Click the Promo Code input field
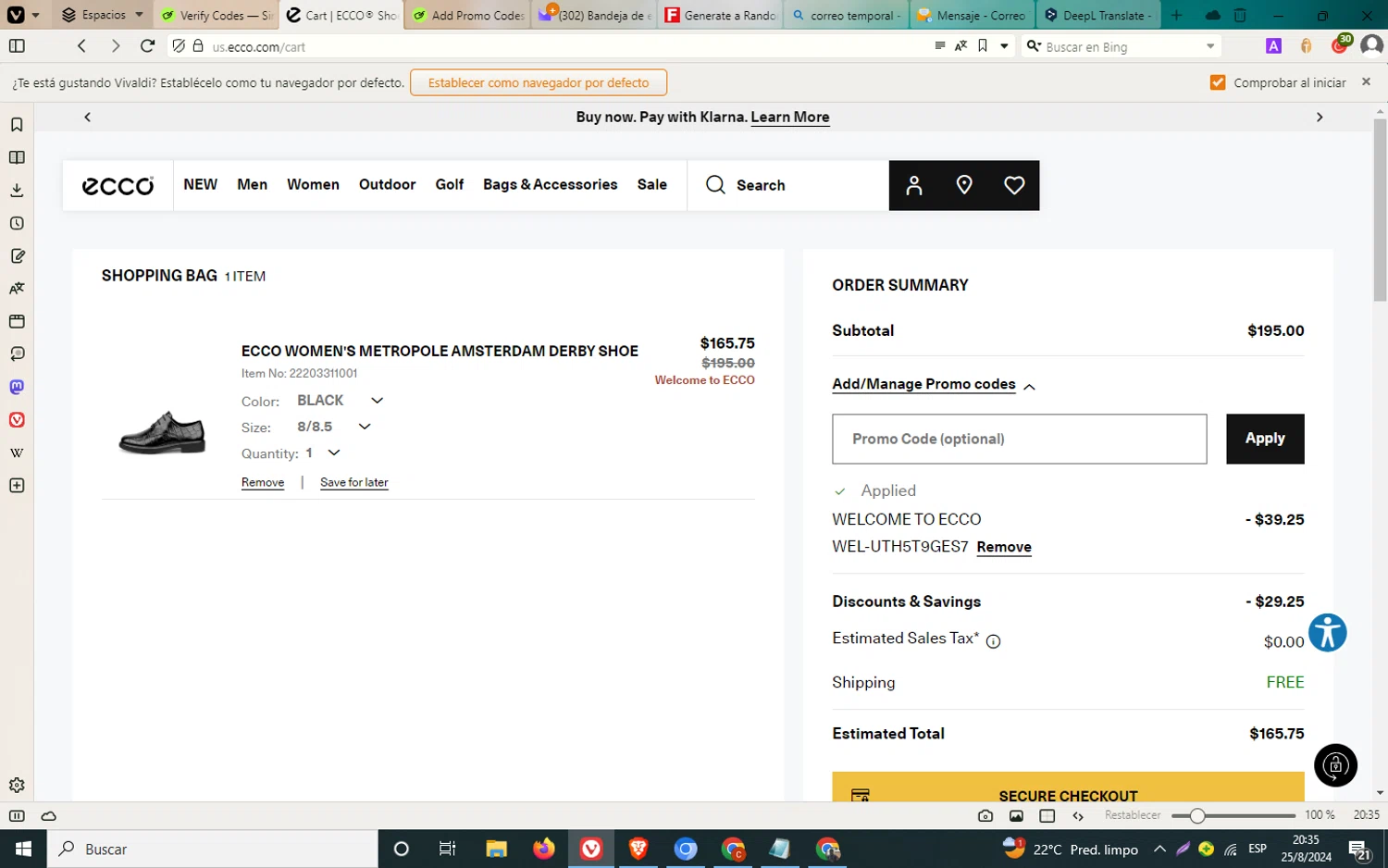This screenshot has width=1388, height=868. 1019,439
